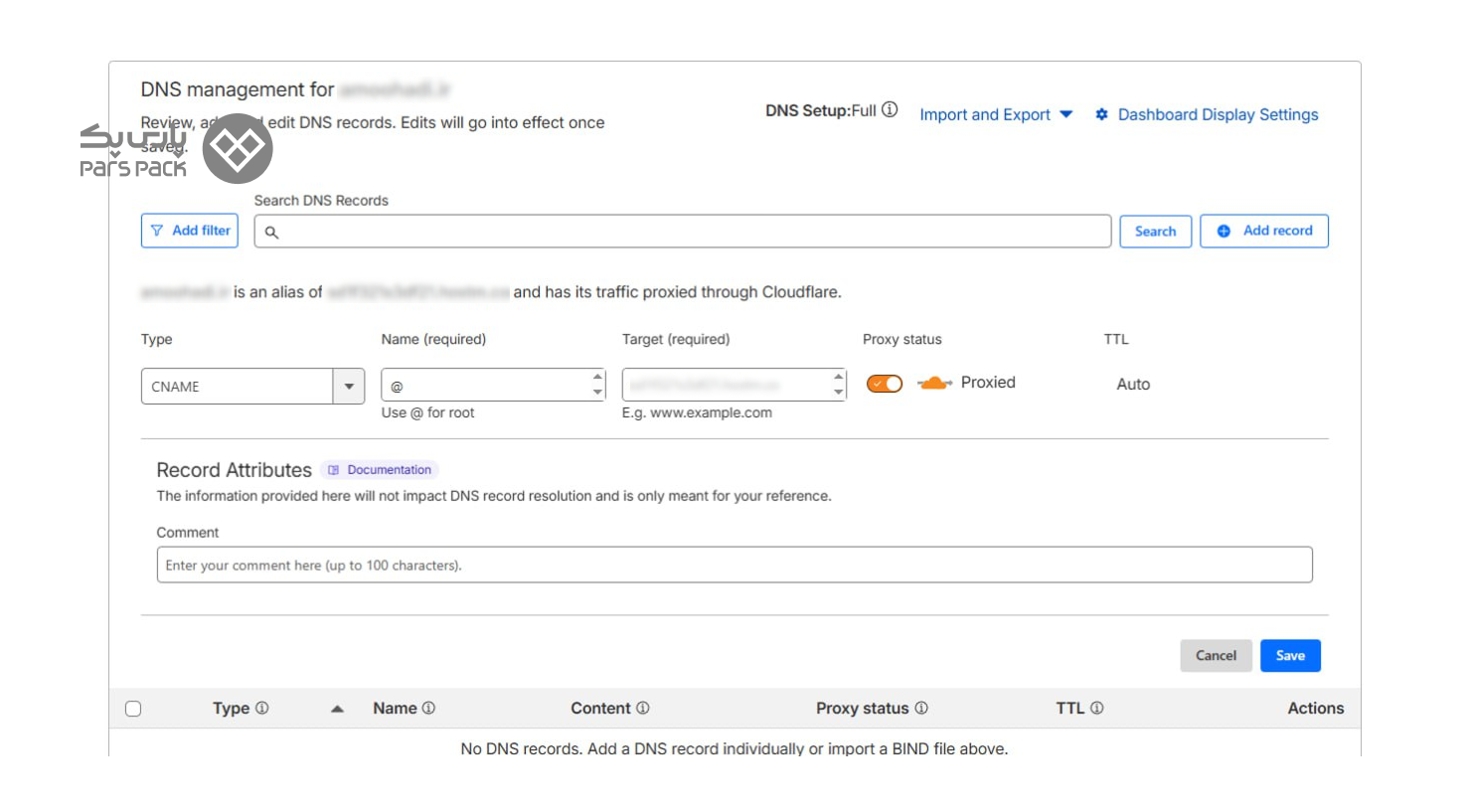The image size is (1473, 812).
Task: Click the info icon beside Name column
Action: 428,709
